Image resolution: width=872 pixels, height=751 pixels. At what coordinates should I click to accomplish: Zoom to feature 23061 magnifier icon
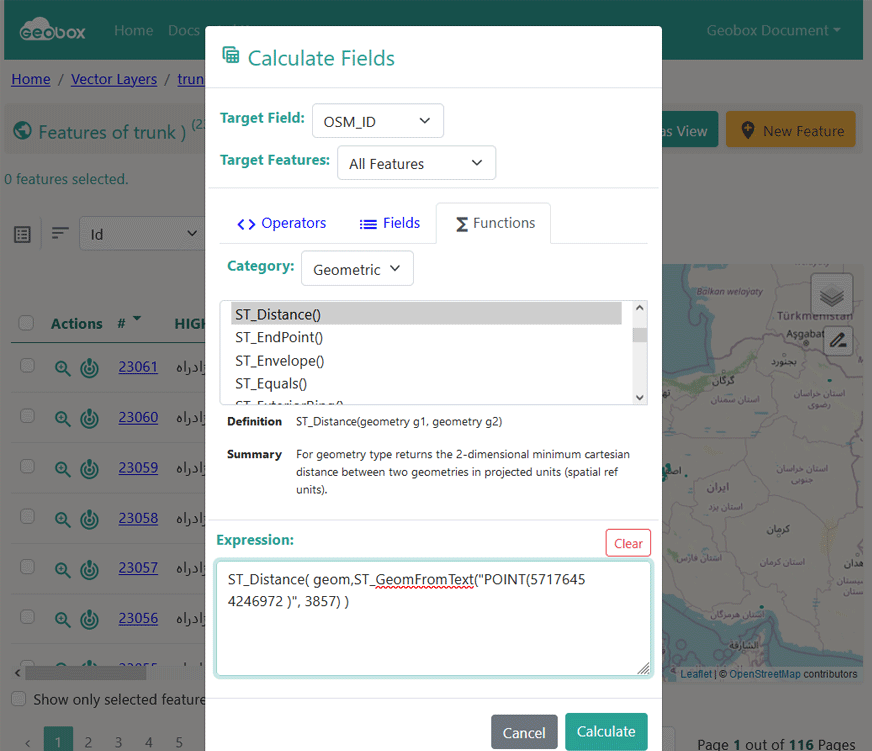62,368
